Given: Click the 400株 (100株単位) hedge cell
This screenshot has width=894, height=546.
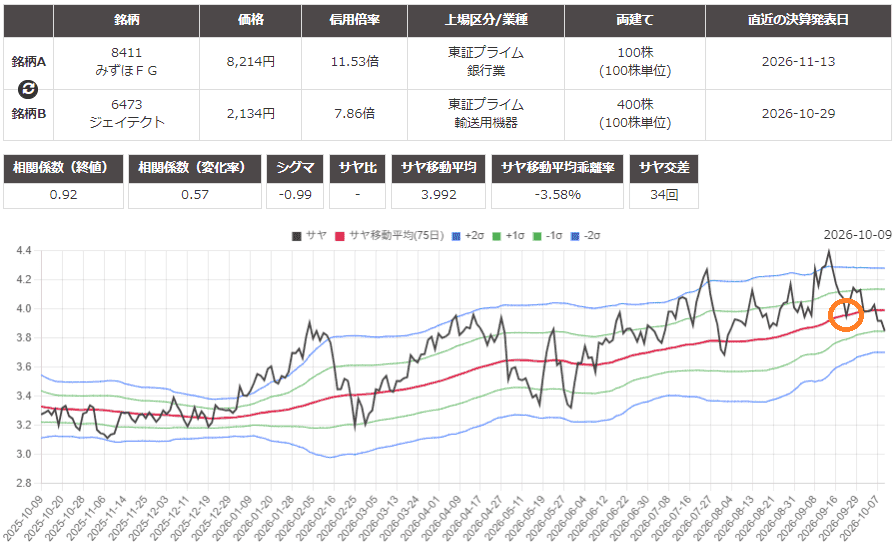Looking at the screenshot, I should [x=635, y=113].
